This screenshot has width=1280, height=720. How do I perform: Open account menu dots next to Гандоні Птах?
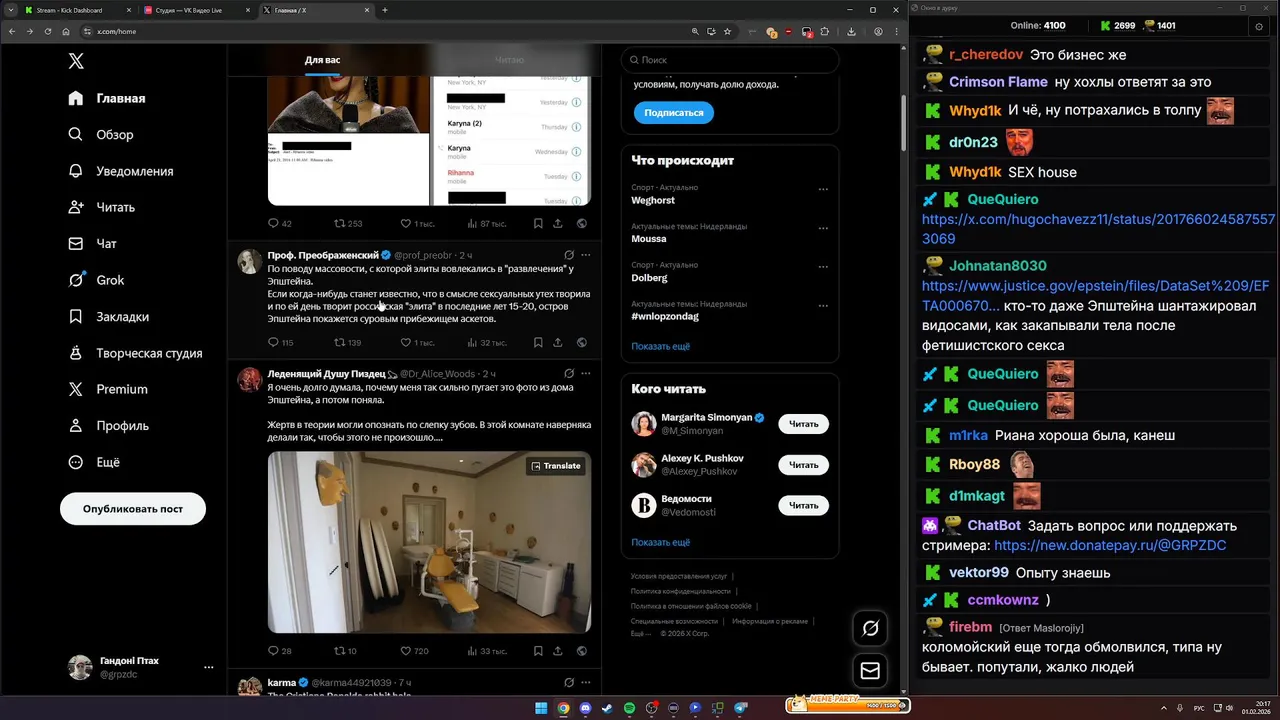pos(208,667)
